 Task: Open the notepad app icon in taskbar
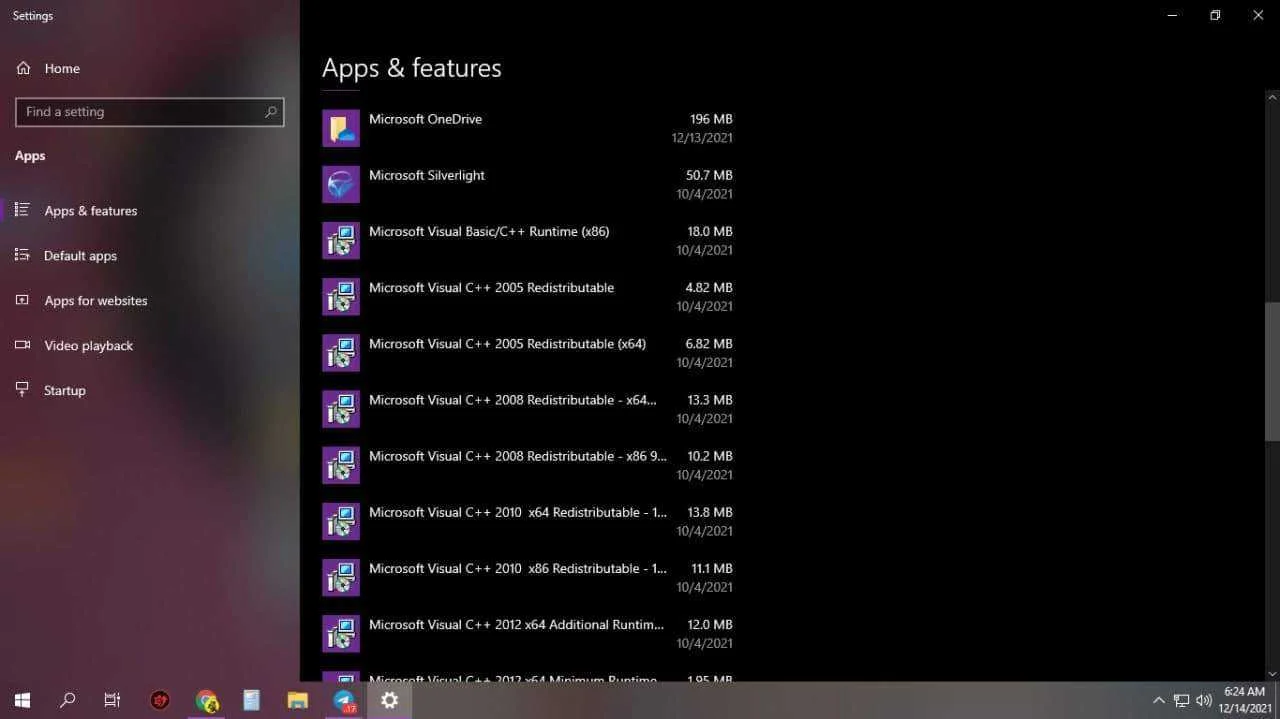252,700
